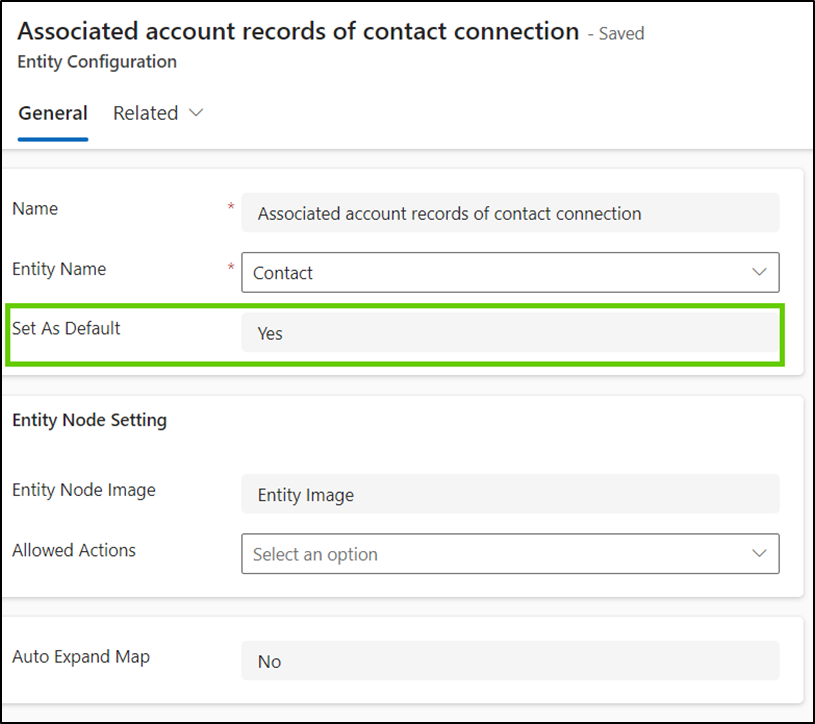Image resolution: width=815 pixels, height=724 pixels.
Task: Click the Entity Image field
Action: [510, 494]
